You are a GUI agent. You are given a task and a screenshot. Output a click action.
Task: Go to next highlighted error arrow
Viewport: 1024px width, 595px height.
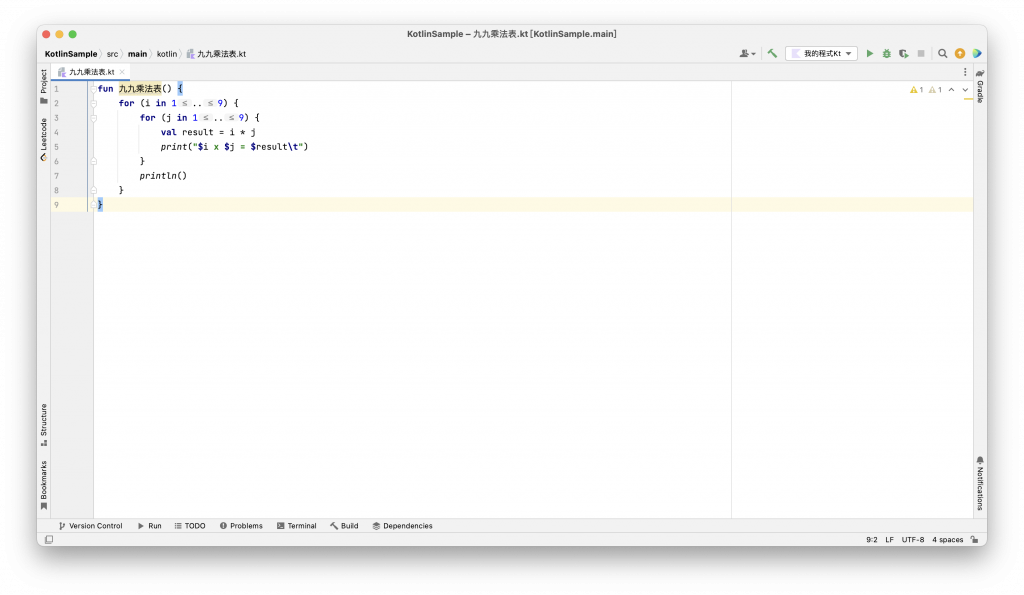(x=965, y=89)
